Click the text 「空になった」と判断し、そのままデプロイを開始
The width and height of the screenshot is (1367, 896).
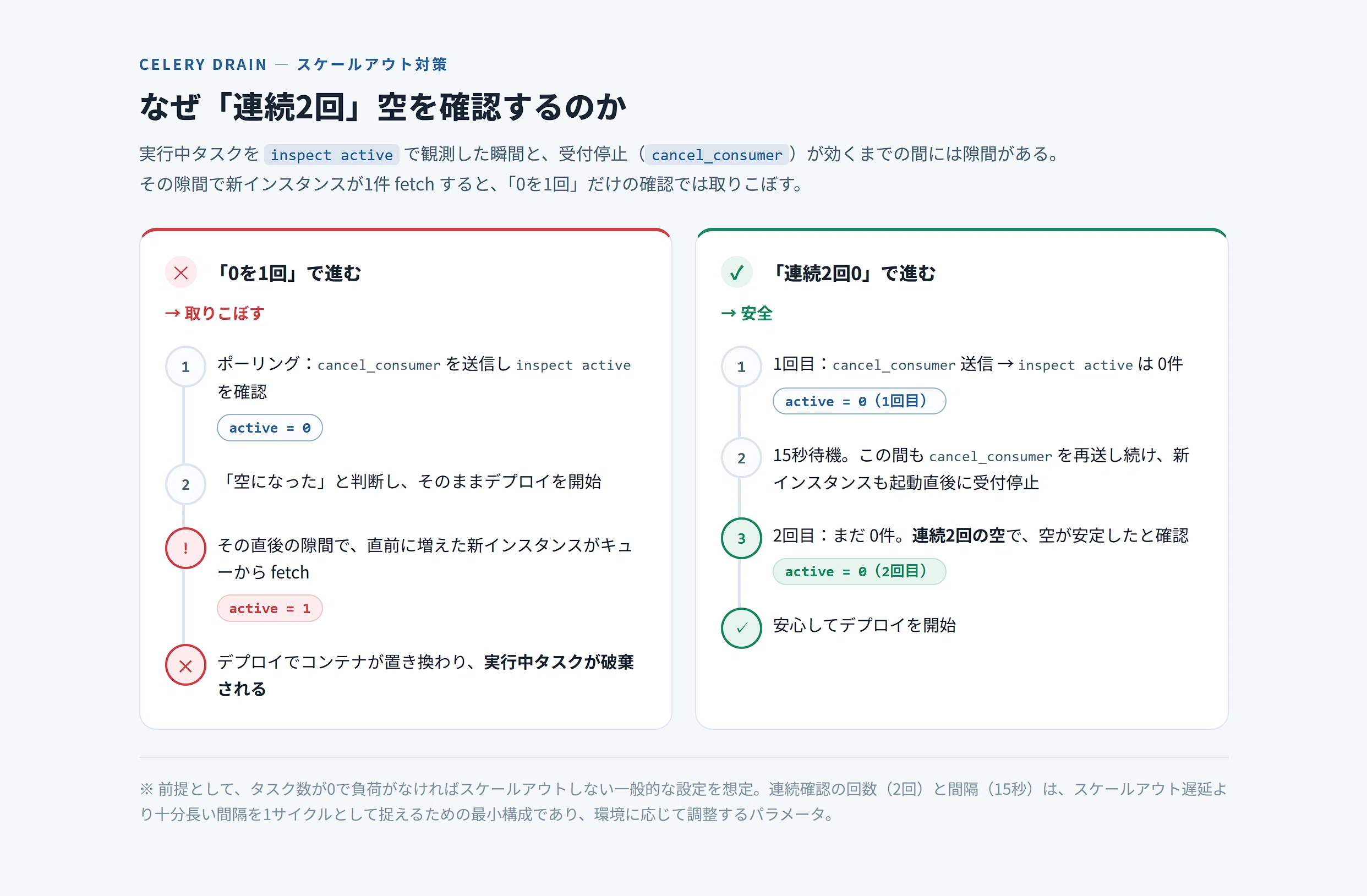coord(409,480)
